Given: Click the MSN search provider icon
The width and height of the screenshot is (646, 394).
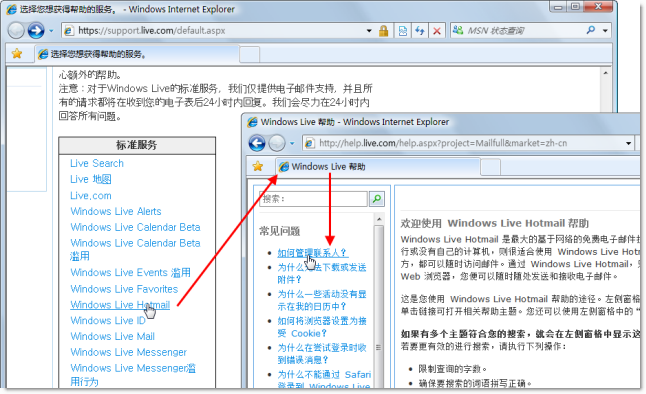Looking at the screenshot, I should 458,30.
